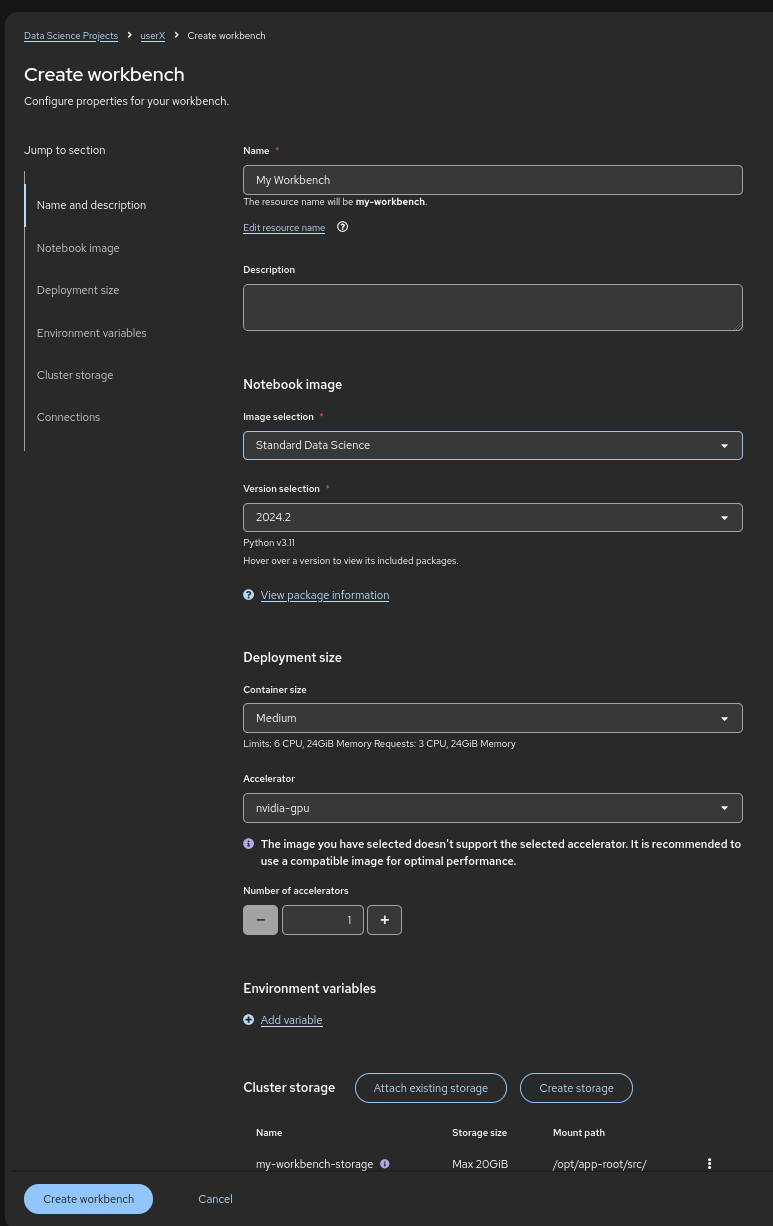Jump to the Environment variables section

pyautogui.click(x=92, y=333)
